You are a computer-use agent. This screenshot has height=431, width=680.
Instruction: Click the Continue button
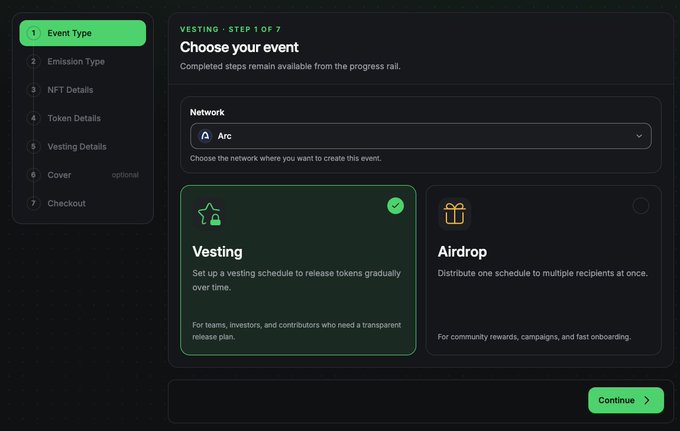pos(626,400)
